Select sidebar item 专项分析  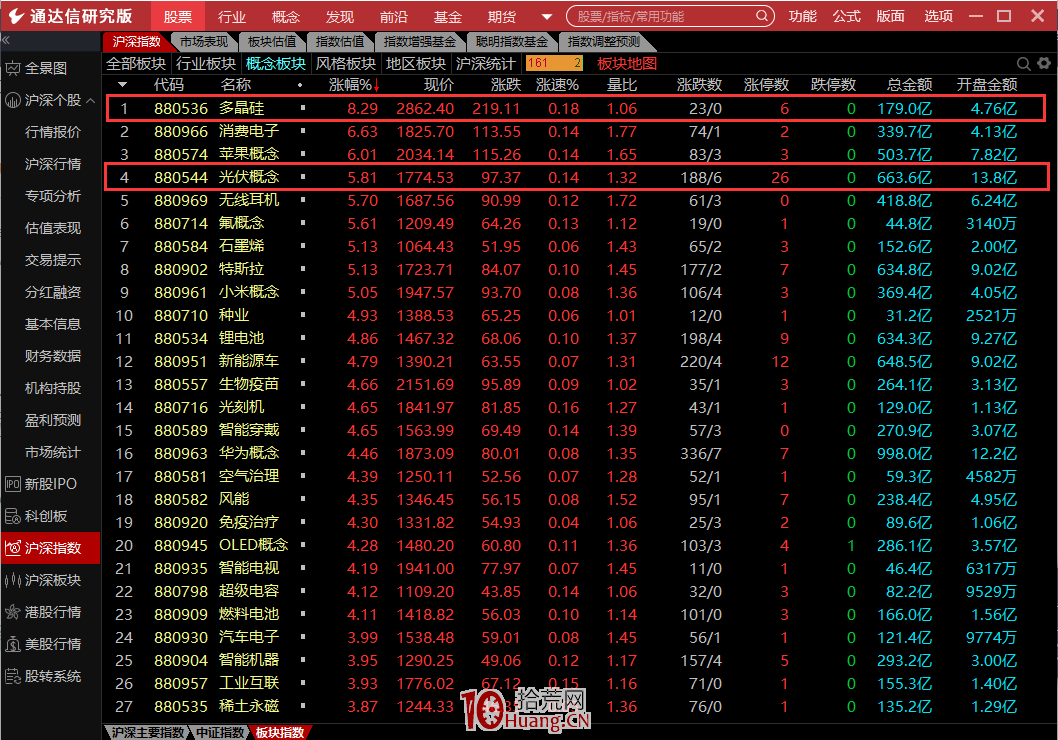pos(53,196)
